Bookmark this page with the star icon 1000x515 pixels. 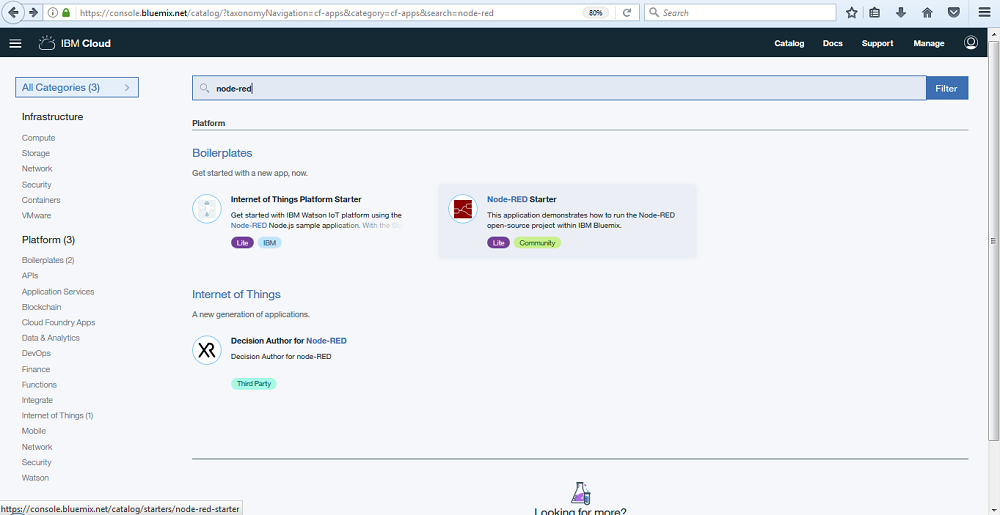point(851,12)
